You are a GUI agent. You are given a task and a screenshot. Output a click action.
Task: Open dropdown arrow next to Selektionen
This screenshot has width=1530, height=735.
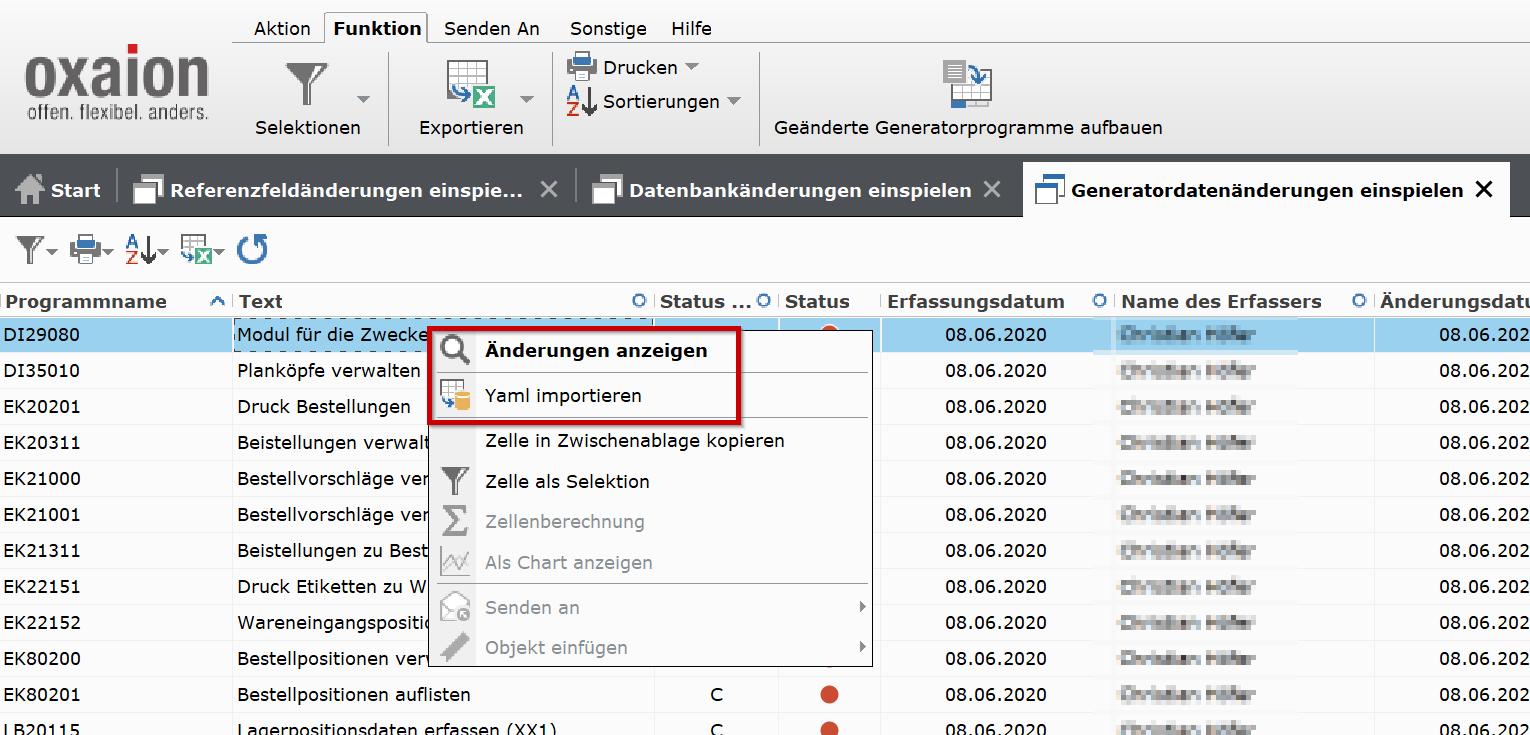click(x=363, y=99)
